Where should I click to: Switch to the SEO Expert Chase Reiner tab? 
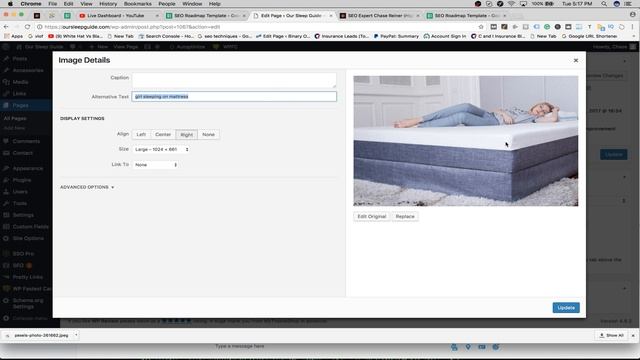(380, 16)
